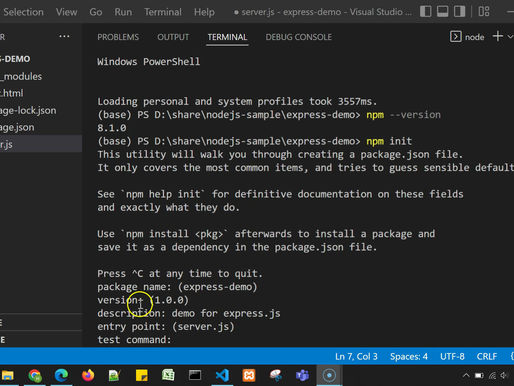The width and height of the screenshot is (514, 386).
Task: Open the Terminal menu
Action: (163, 12)
